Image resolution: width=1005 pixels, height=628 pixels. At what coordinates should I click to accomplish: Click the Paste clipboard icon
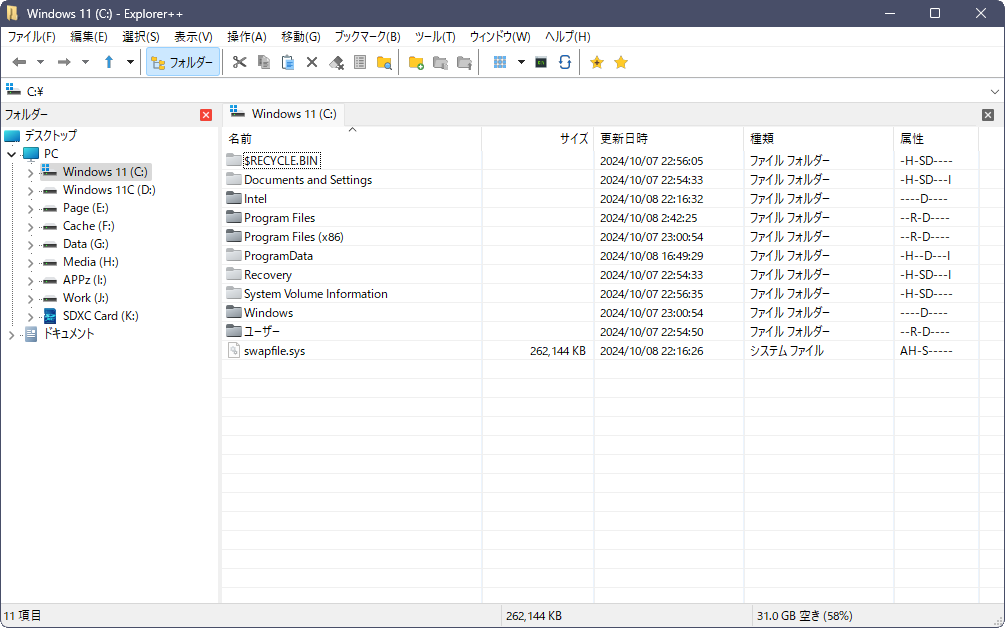coord(288,62)
